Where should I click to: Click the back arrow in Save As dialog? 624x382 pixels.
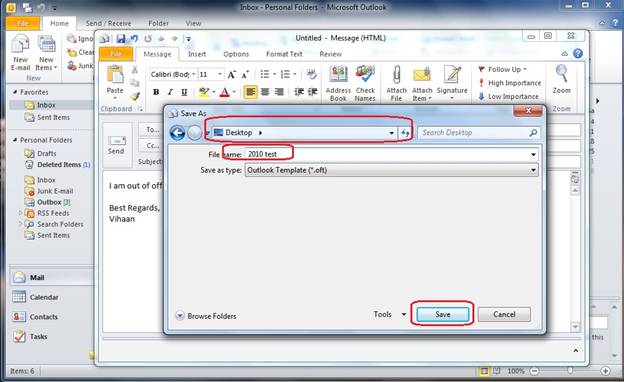coord(177,133)
